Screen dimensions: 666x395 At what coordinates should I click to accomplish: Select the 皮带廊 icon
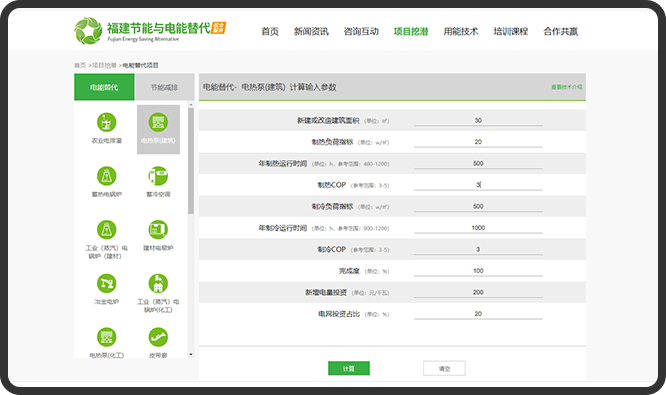pyautogui.click(x=158, y=337)
